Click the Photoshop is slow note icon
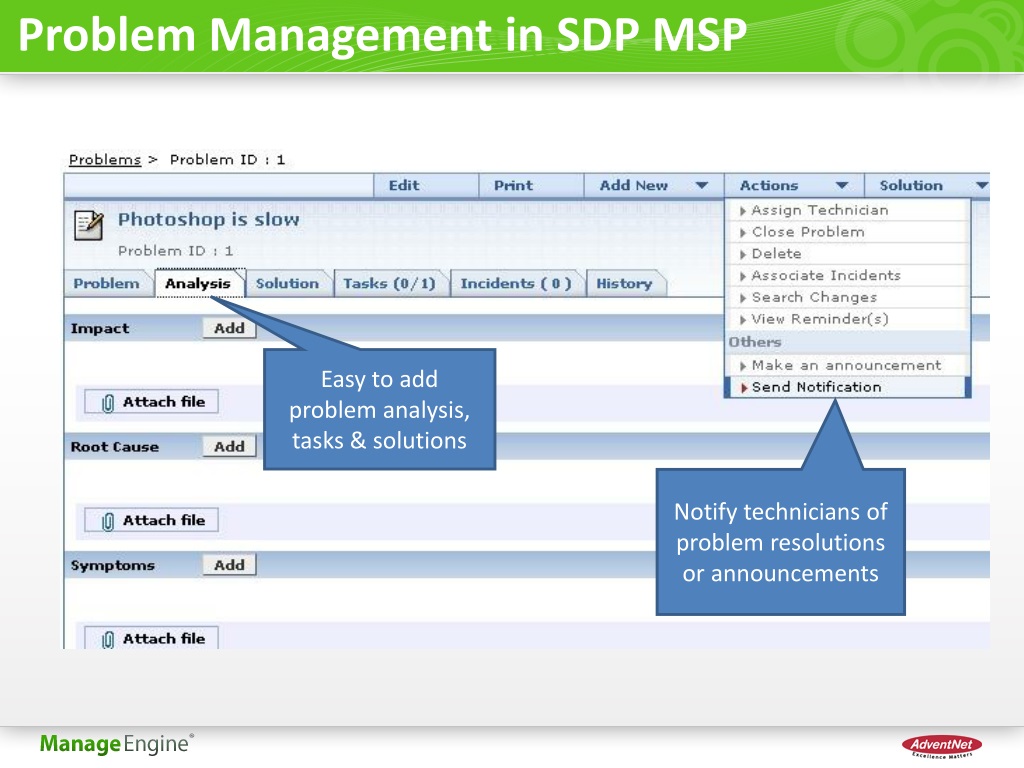This screenshot has height=768, width=1024. click(88, 226)
